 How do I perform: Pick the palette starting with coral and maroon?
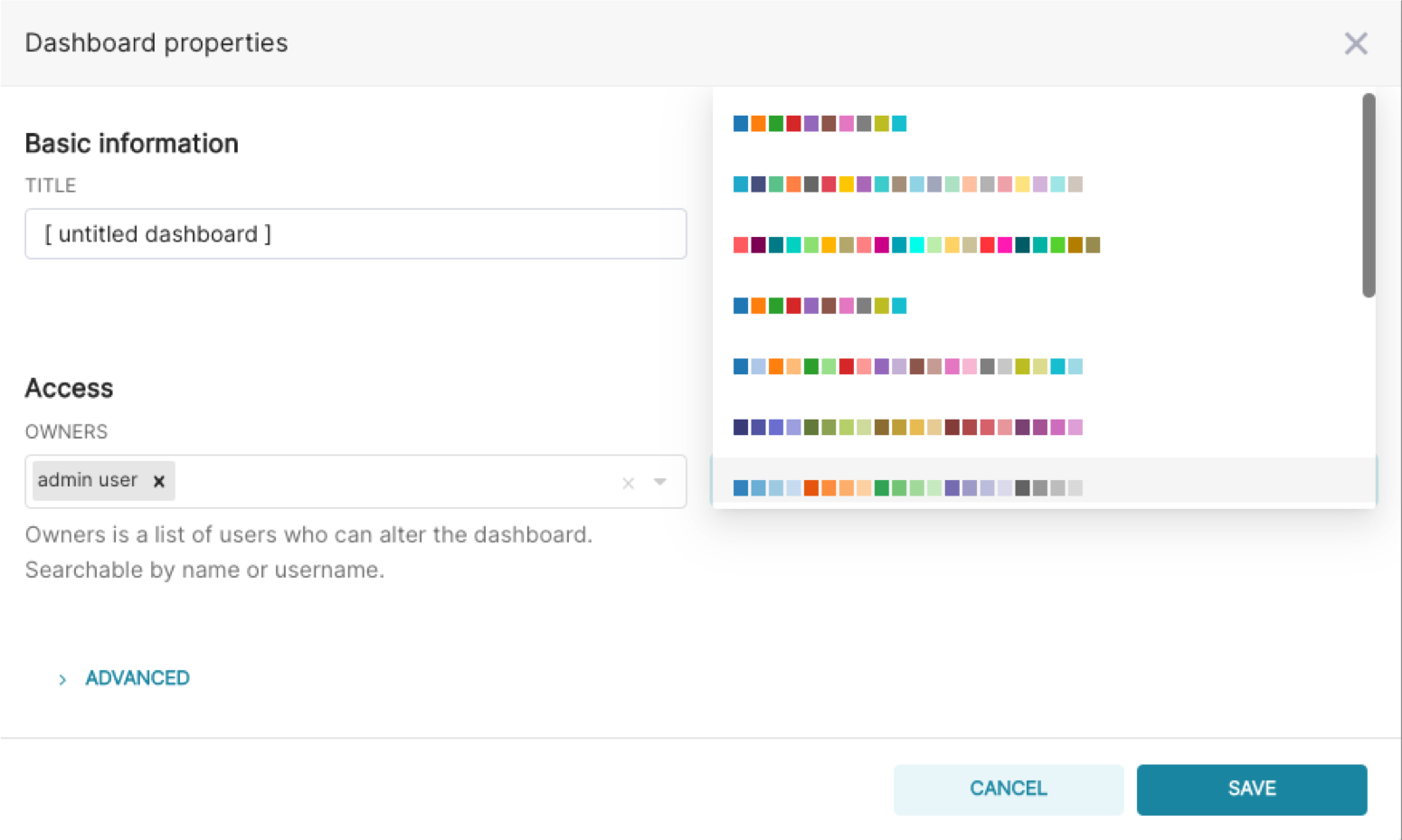point(915,245)
